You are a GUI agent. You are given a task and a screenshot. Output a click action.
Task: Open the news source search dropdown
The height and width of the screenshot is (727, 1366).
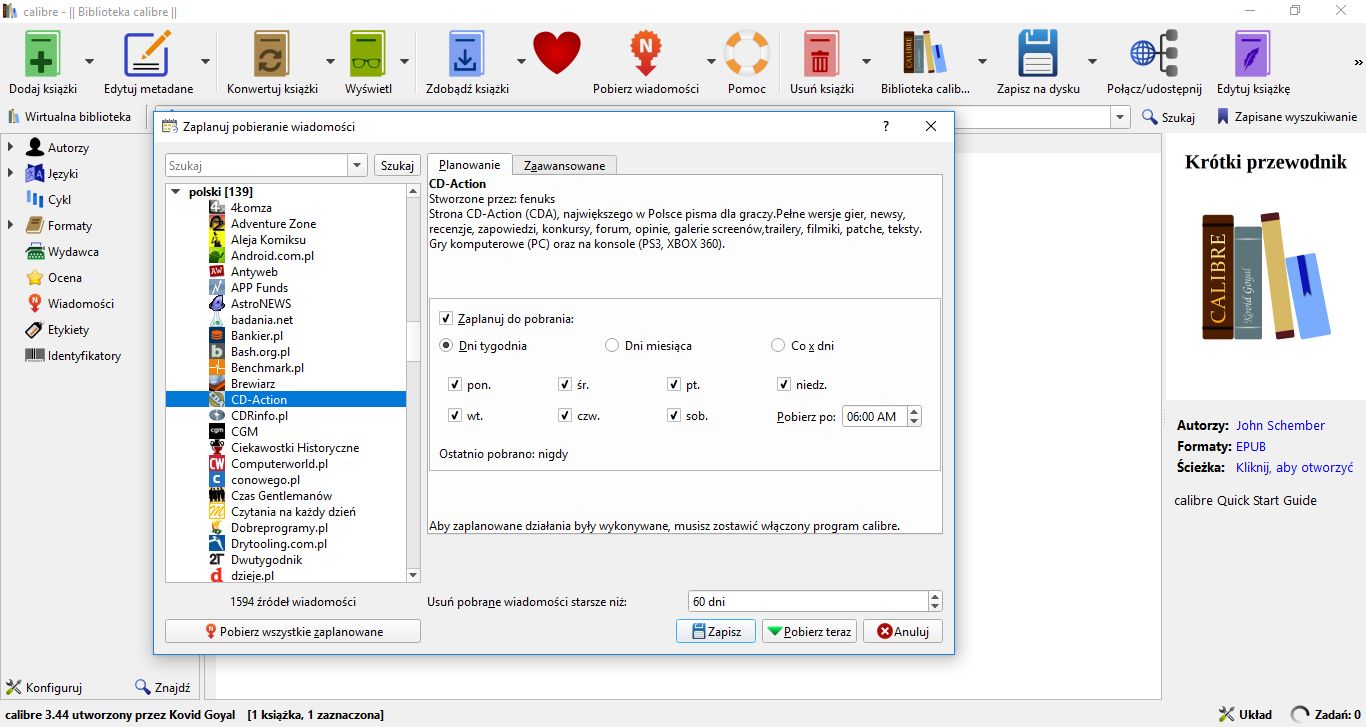pos(358,166)
